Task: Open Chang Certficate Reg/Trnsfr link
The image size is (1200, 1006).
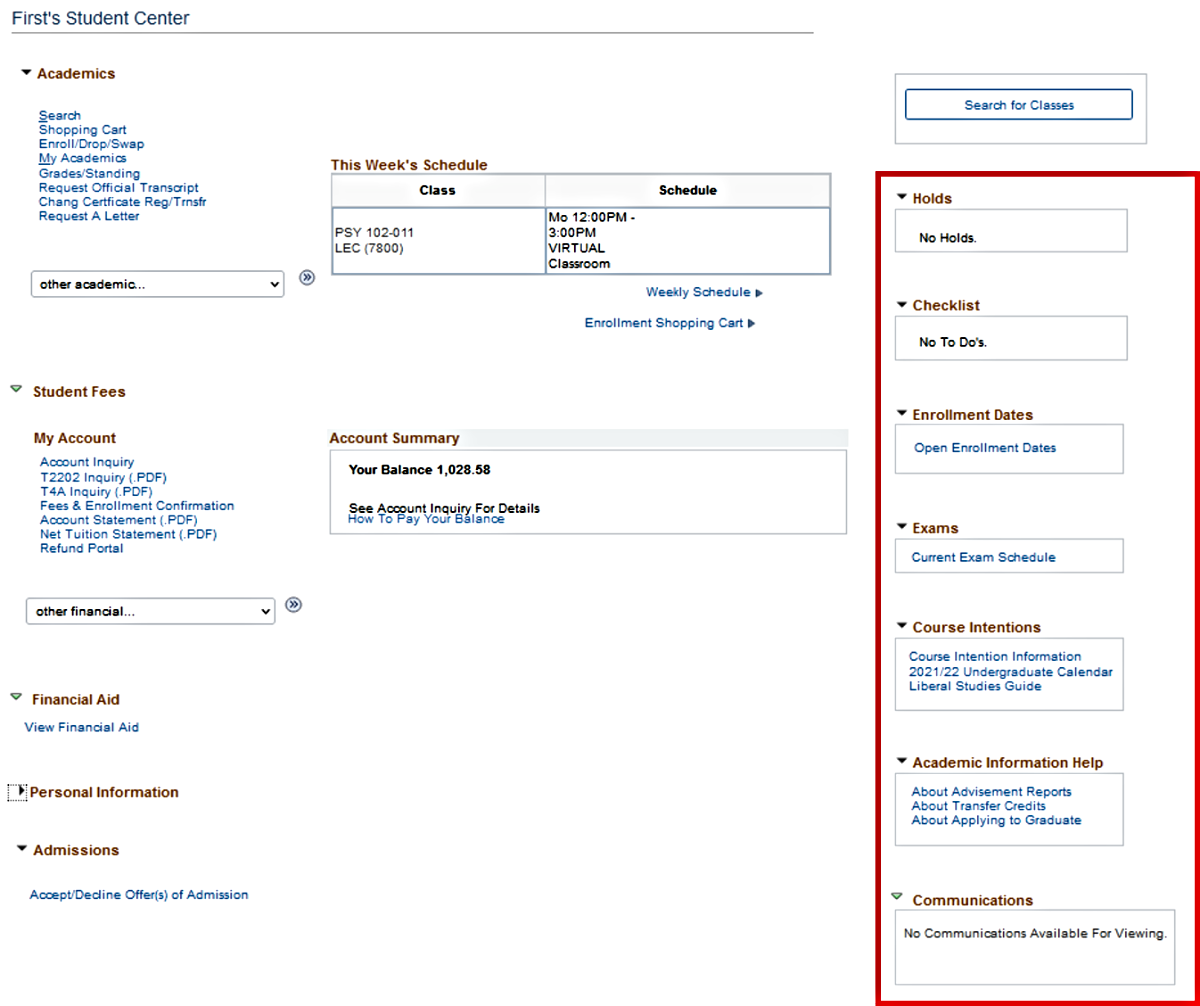Action: 123,202
